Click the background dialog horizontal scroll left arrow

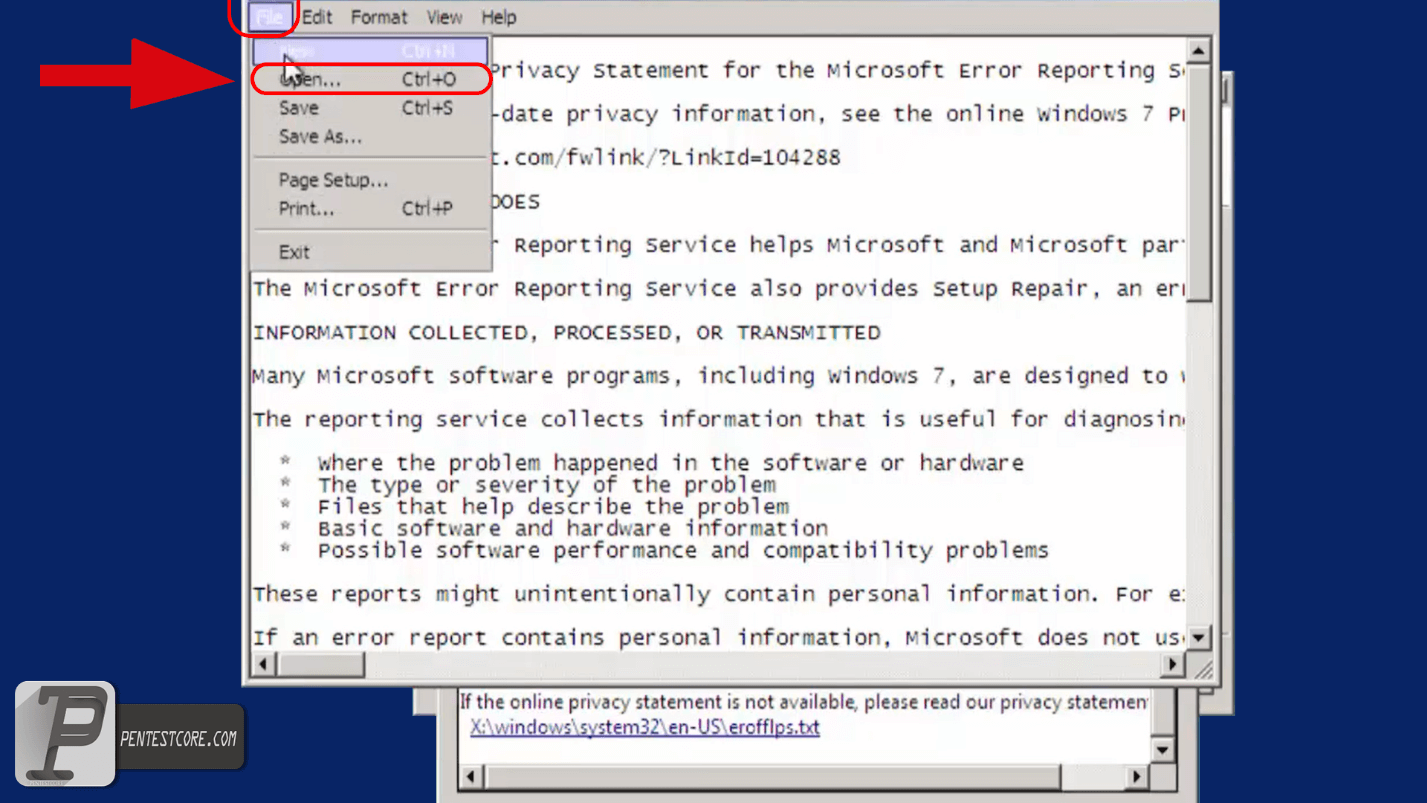coord(471,776)
